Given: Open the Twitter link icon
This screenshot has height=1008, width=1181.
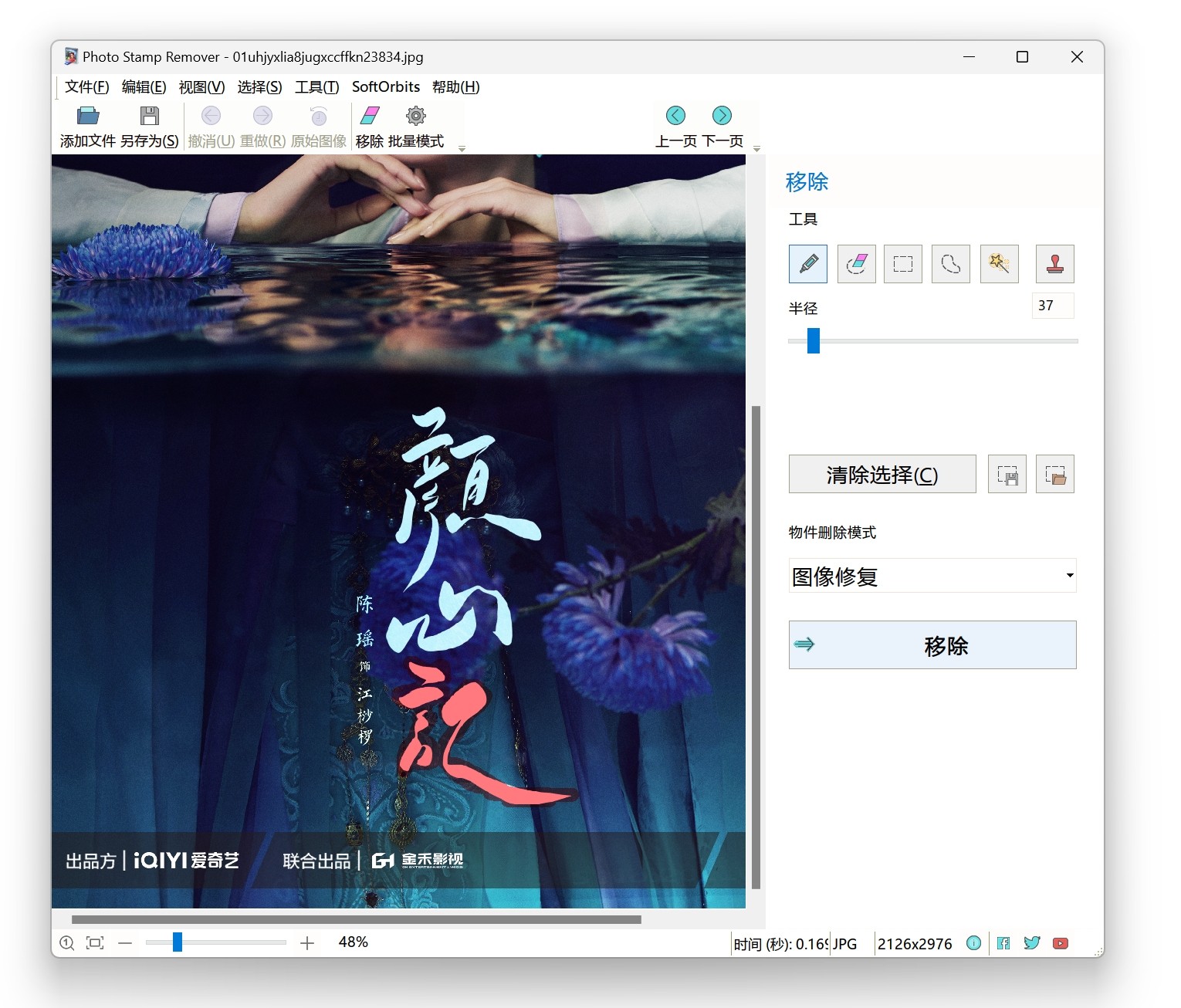Looking at the screenshot, I should click(x=1032, y=942).
